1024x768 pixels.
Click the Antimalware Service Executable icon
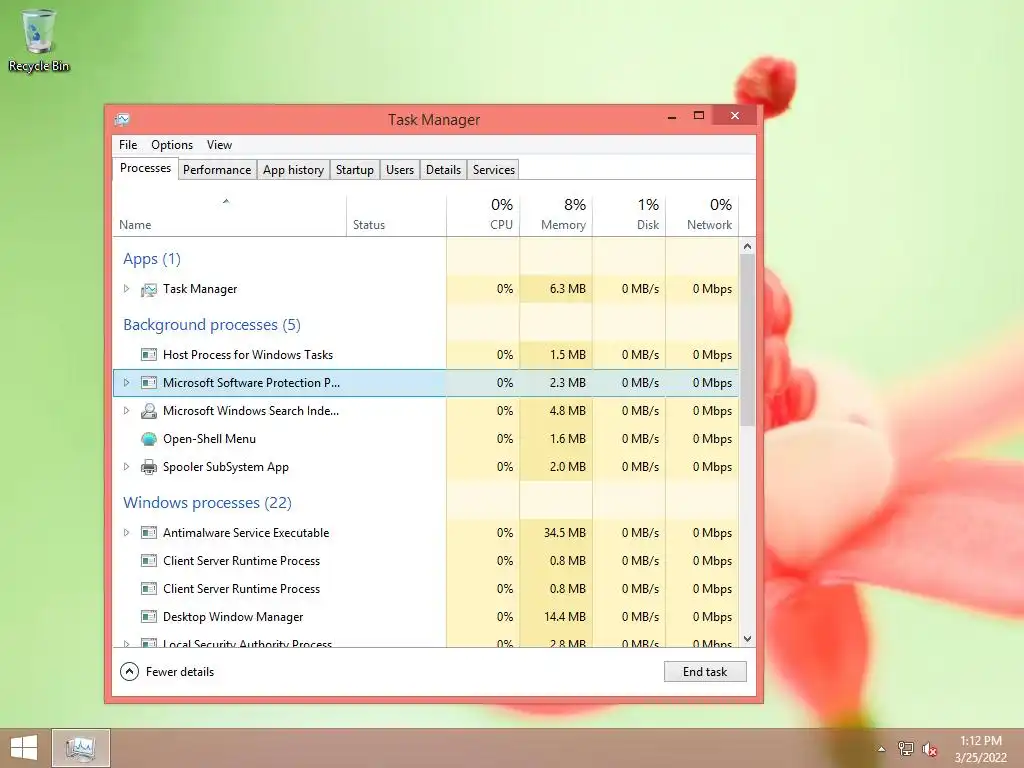149,533
